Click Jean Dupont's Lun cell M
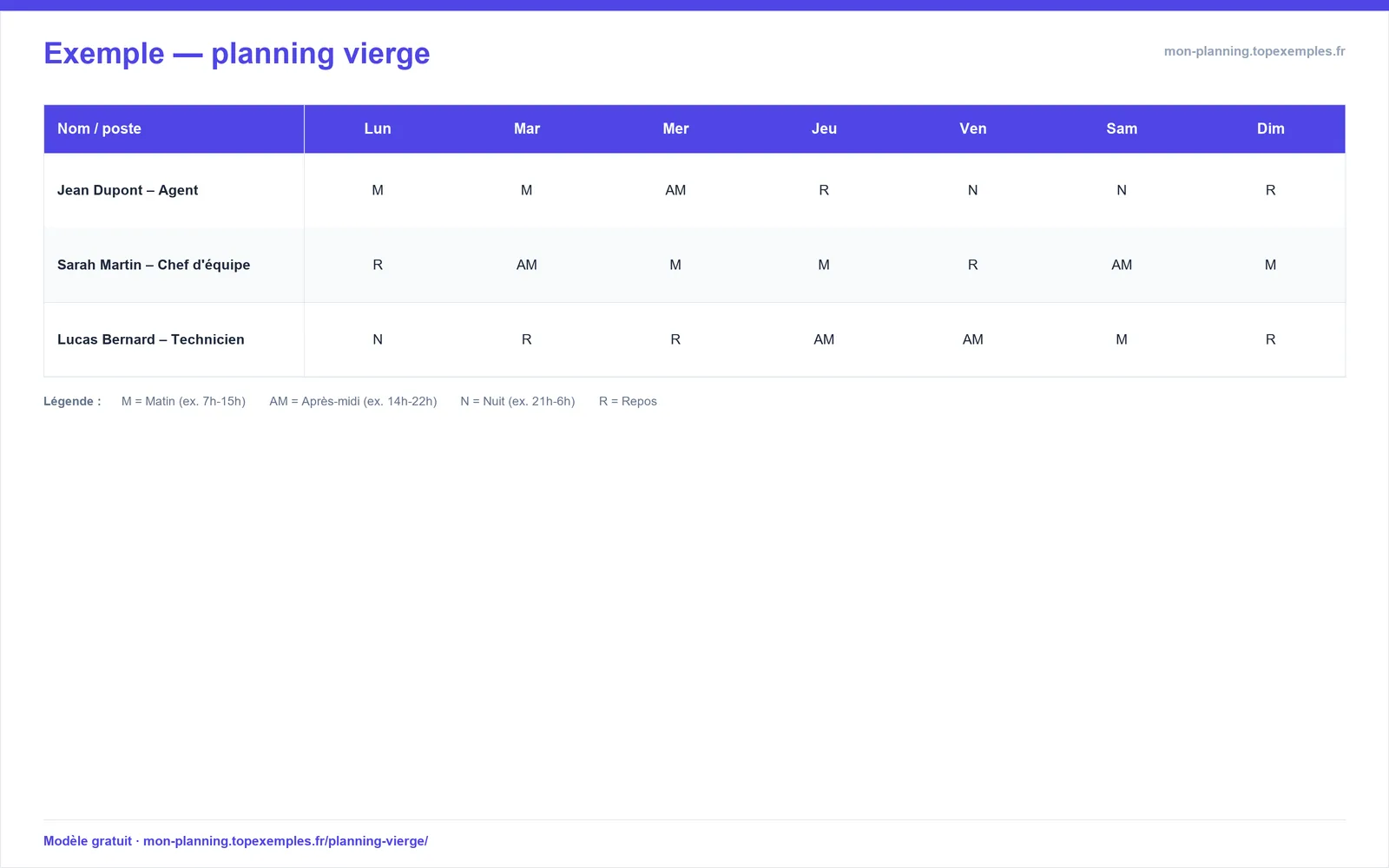Viewport: 1389px width, 868px height. click(x=378, y=190)
